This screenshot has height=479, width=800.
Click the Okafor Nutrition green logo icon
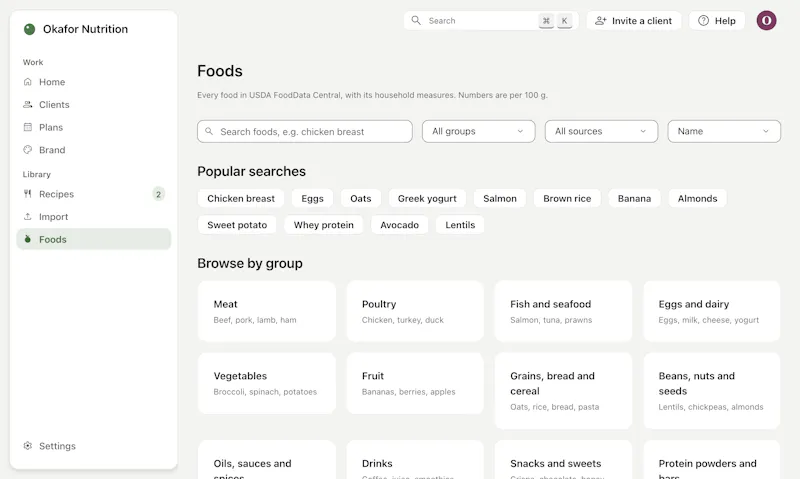[x=30, y=29]
